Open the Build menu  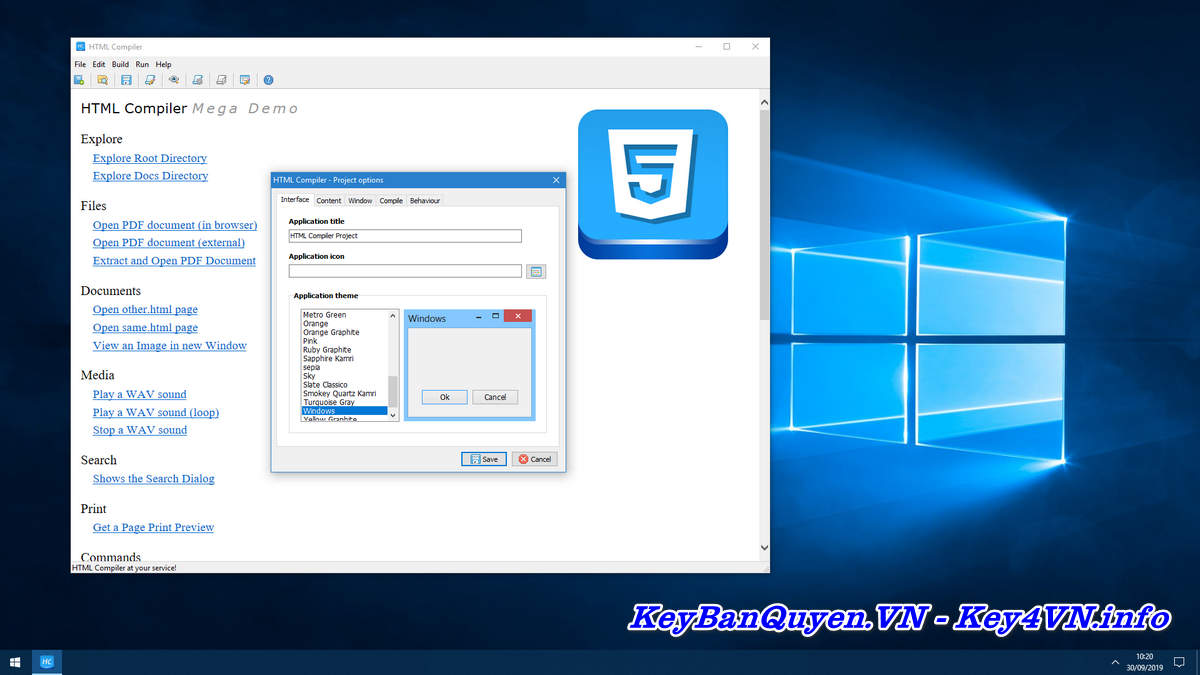pos(120,64)
